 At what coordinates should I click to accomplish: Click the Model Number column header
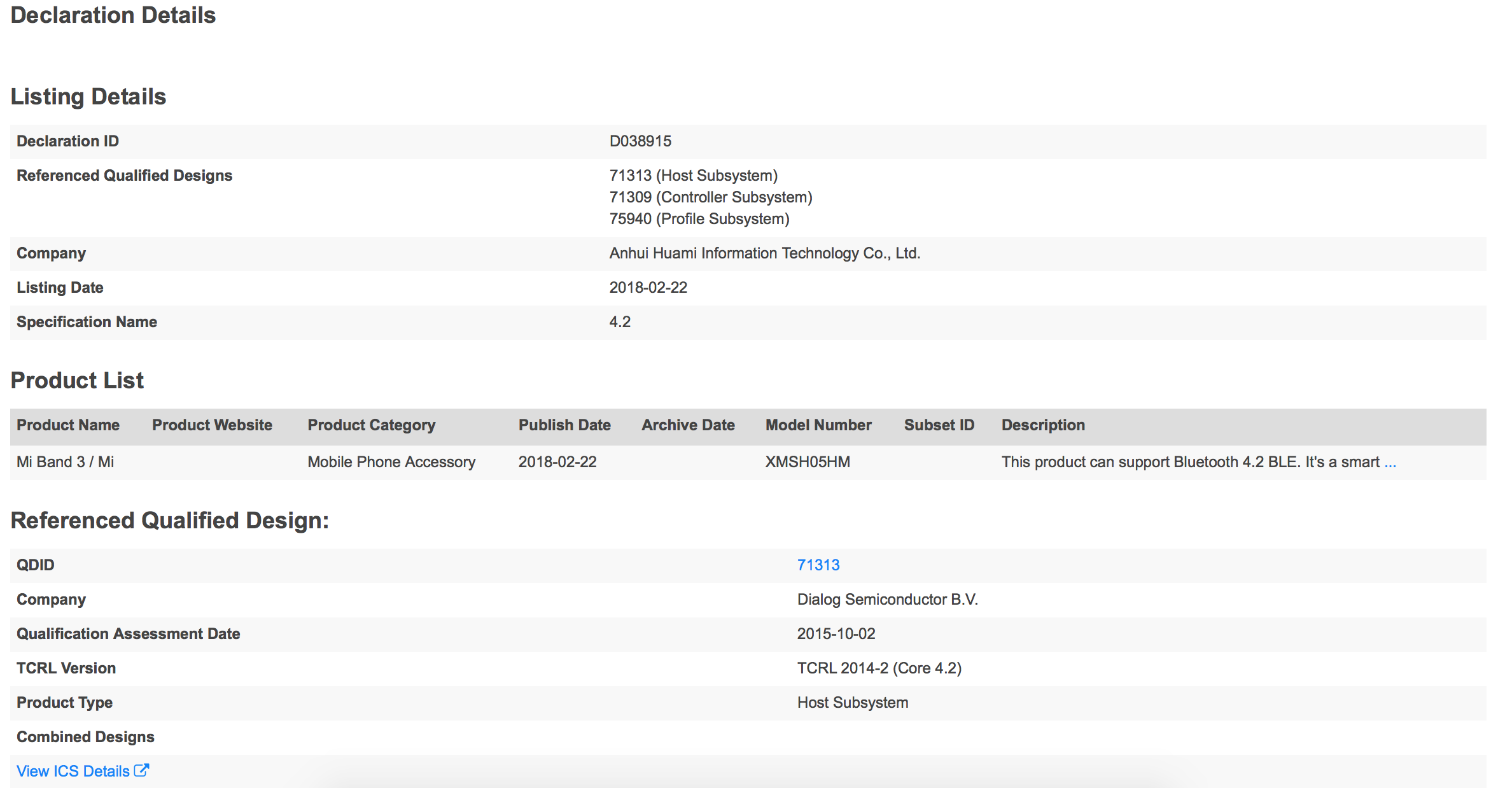pos(818,425)
